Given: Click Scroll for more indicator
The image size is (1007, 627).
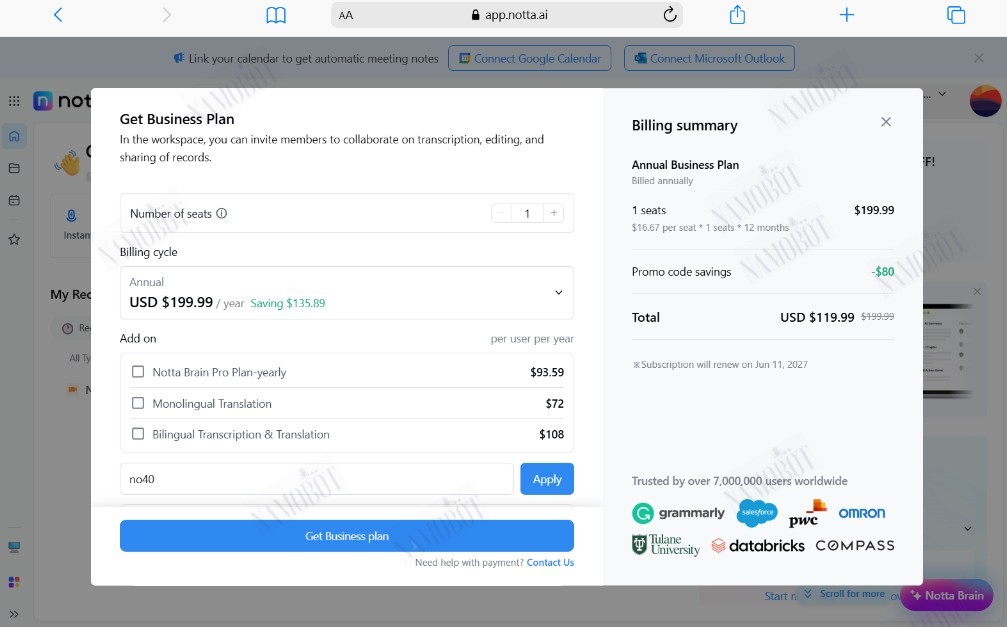Looking at the screenshot, I should point(845,594).
